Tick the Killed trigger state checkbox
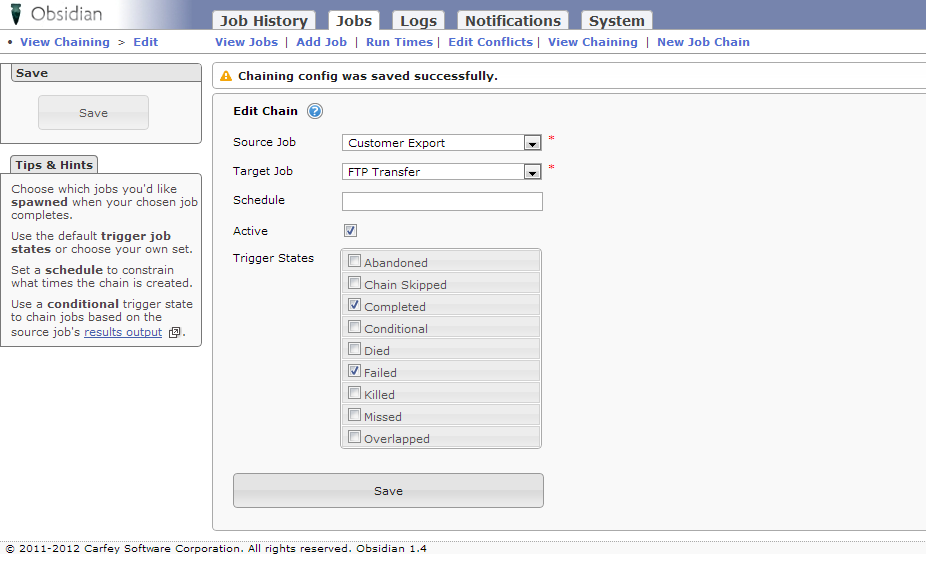926x564 pixels. pos(355,394)
